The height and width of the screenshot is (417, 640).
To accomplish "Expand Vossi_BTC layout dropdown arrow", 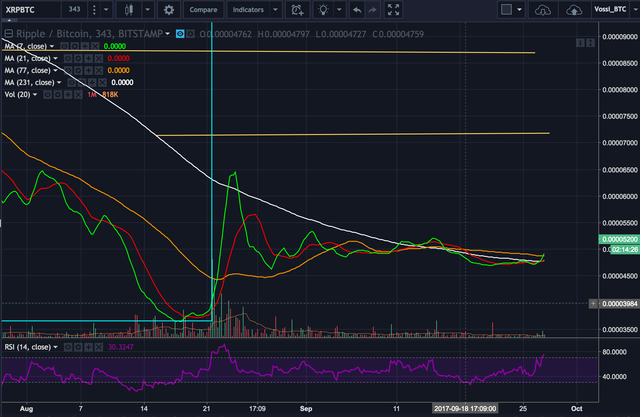I will 635,10.
